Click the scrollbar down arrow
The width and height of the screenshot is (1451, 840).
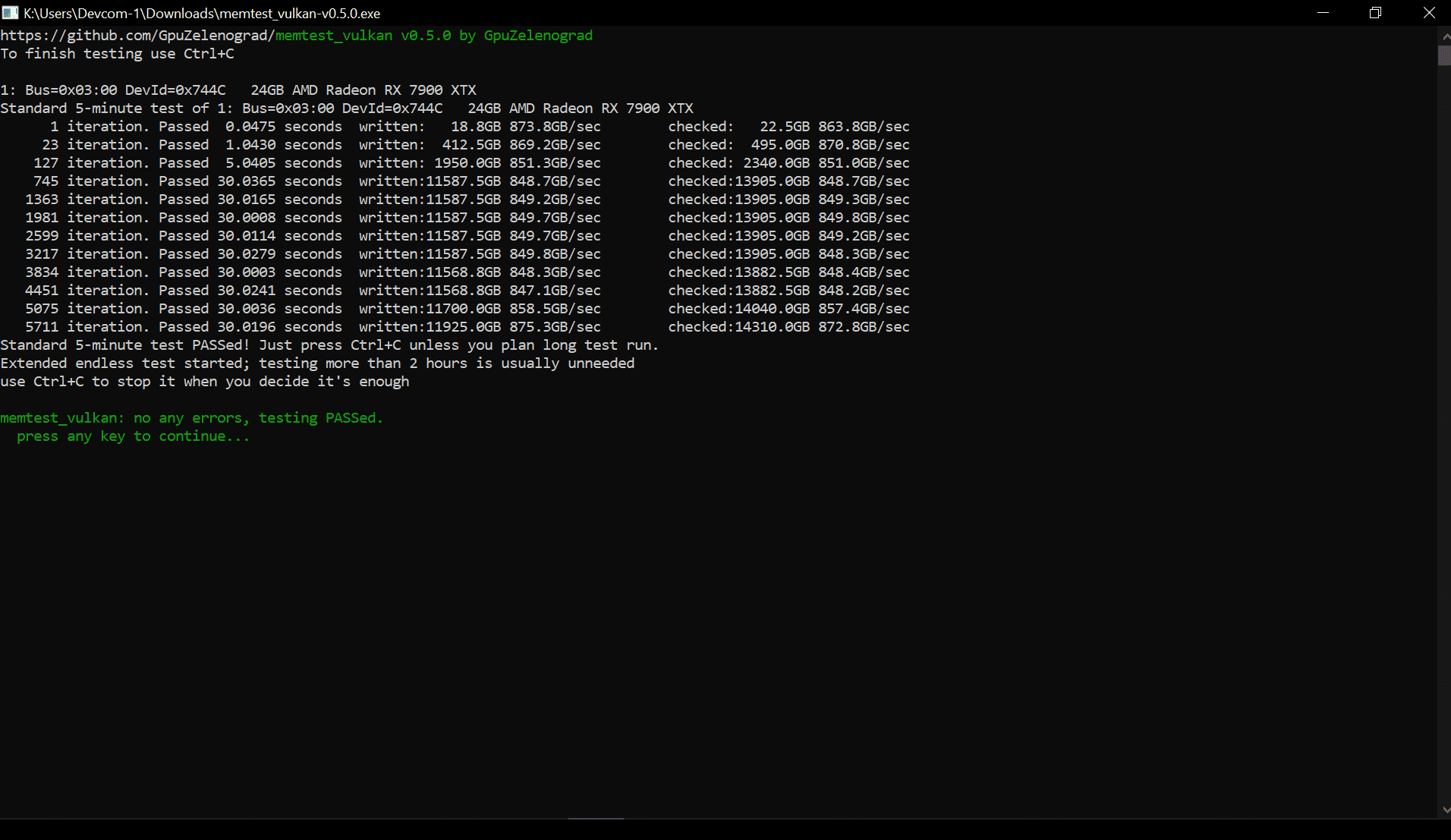click(1444, 810)
